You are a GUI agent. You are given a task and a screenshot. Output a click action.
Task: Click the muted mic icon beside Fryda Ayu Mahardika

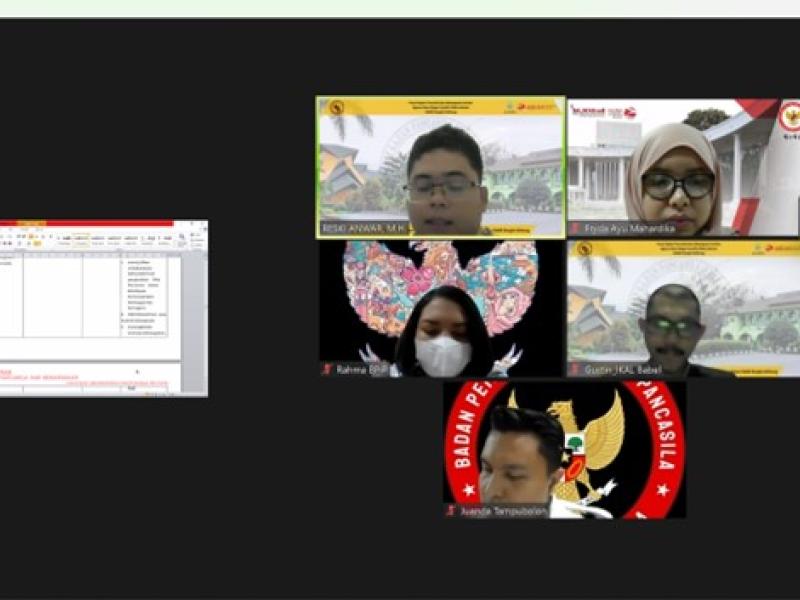tap(576, 228)
